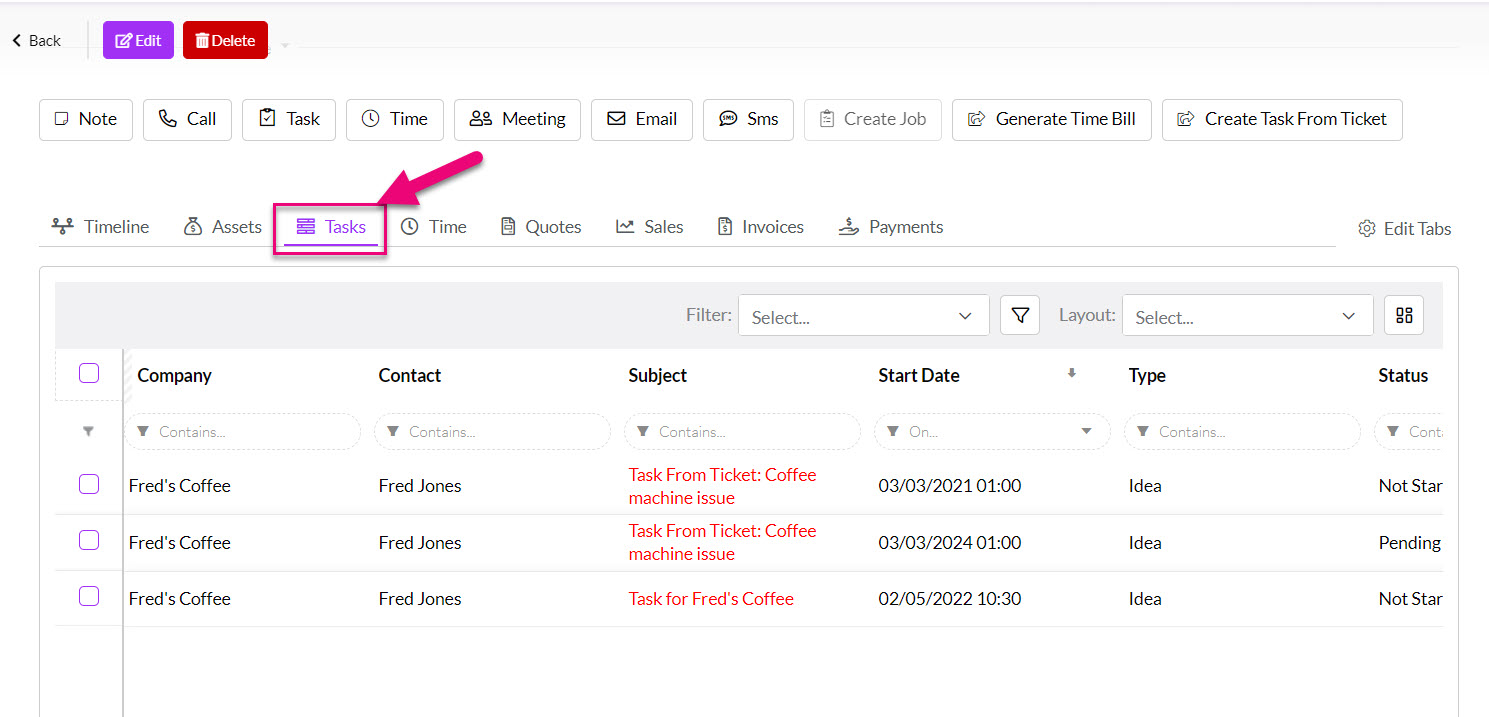Check the row dated 03/03/2021 01:00
Viewport: 1489px width, 717px height.
pyautogui.click(x=89, y=484)
